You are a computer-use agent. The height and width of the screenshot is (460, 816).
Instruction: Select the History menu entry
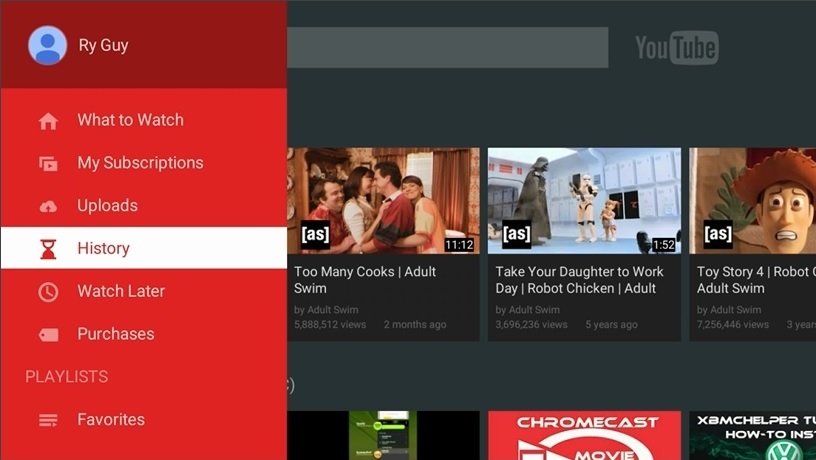coord(144,248)
